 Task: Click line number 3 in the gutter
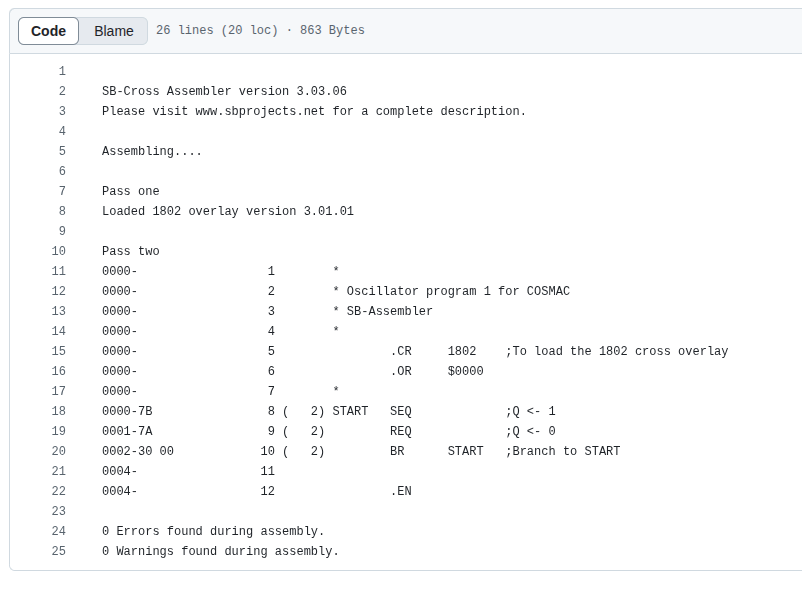point(62,111)
